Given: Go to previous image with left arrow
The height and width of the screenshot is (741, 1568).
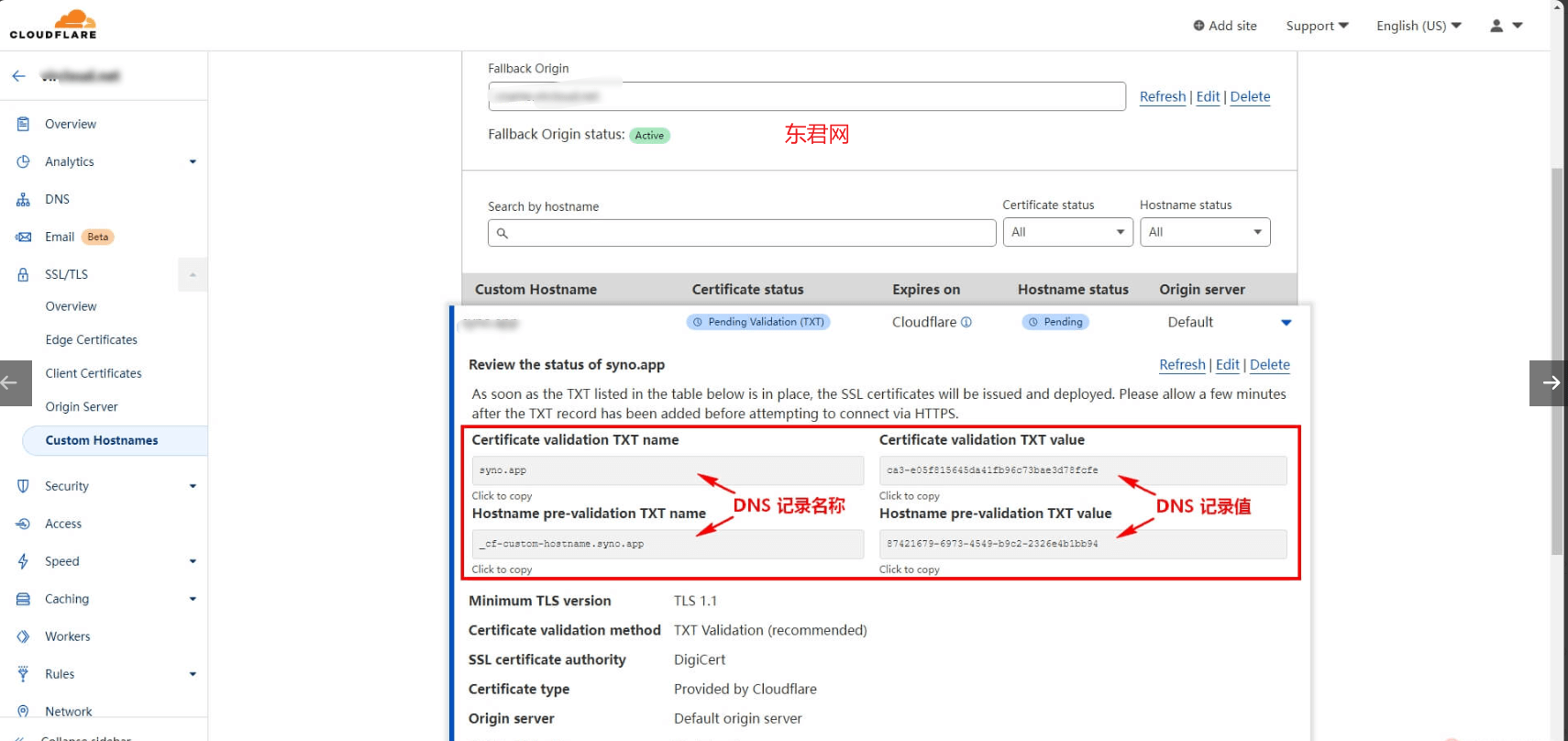Looking at the screenshot, I should tap(16, 382).
